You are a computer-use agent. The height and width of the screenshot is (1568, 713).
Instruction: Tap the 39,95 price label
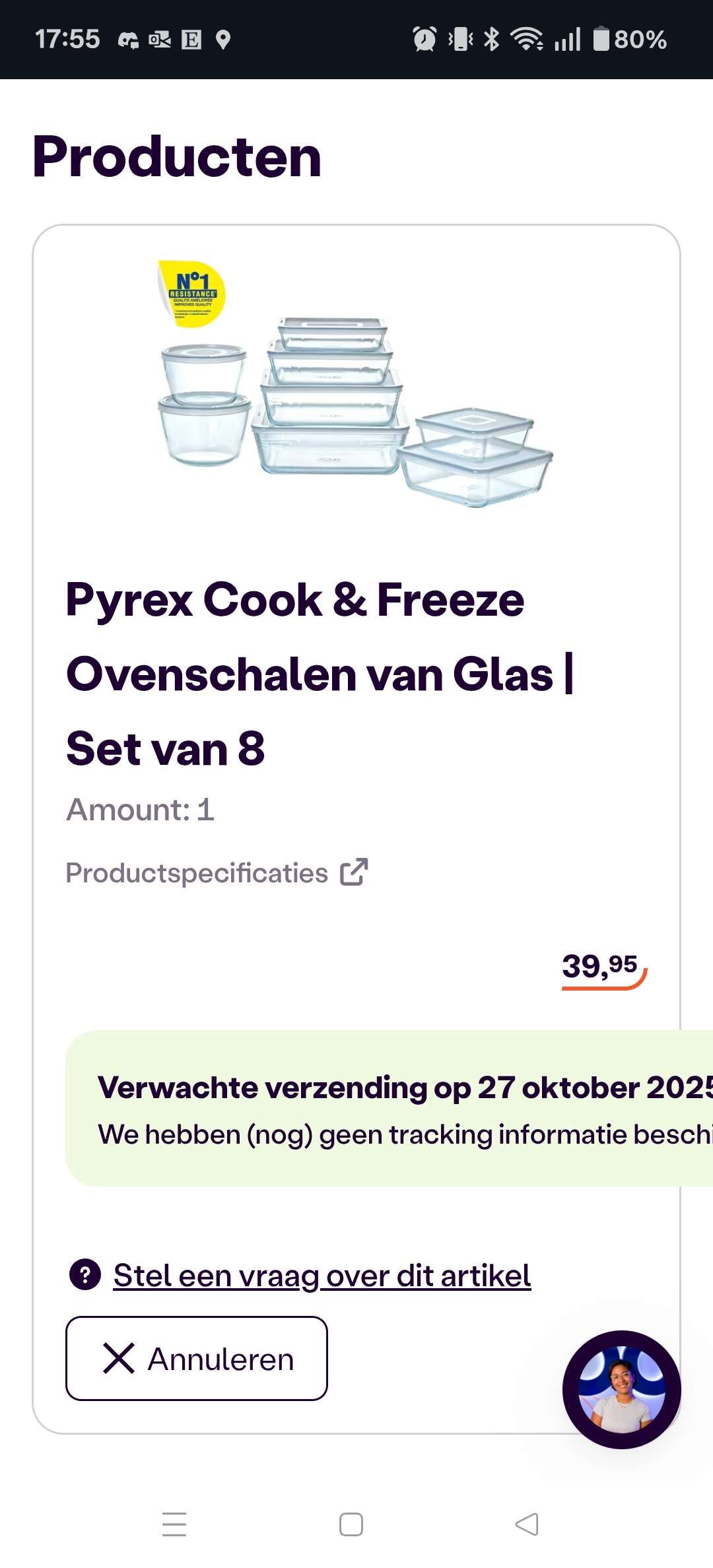[x=600, y=967]
